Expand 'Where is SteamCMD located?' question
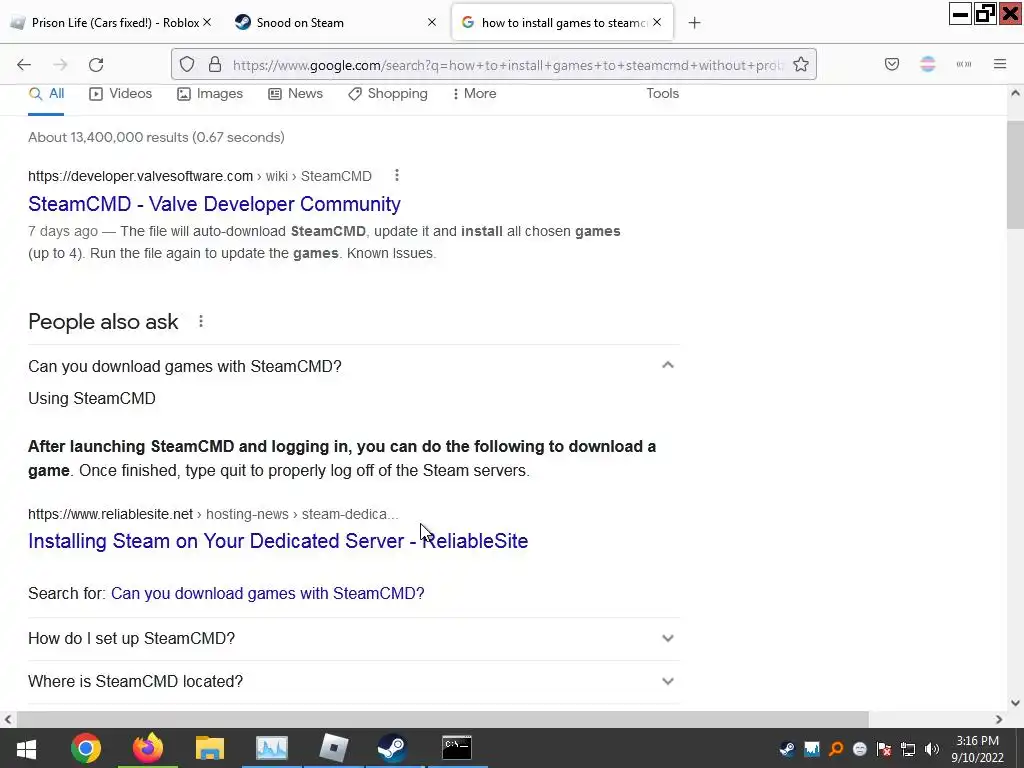 click(353, 681)
